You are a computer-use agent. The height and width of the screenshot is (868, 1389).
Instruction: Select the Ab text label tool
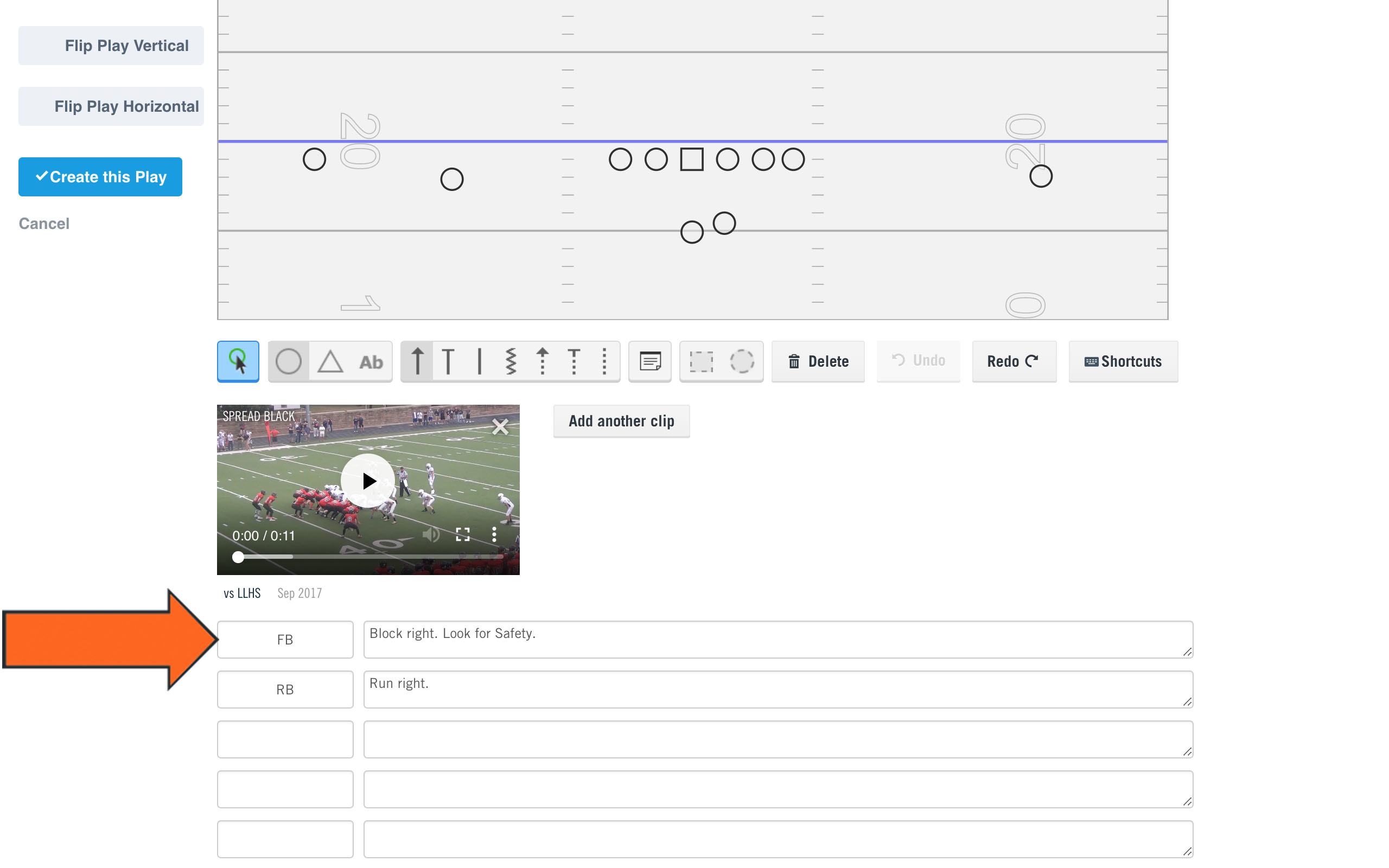[371, 361]
